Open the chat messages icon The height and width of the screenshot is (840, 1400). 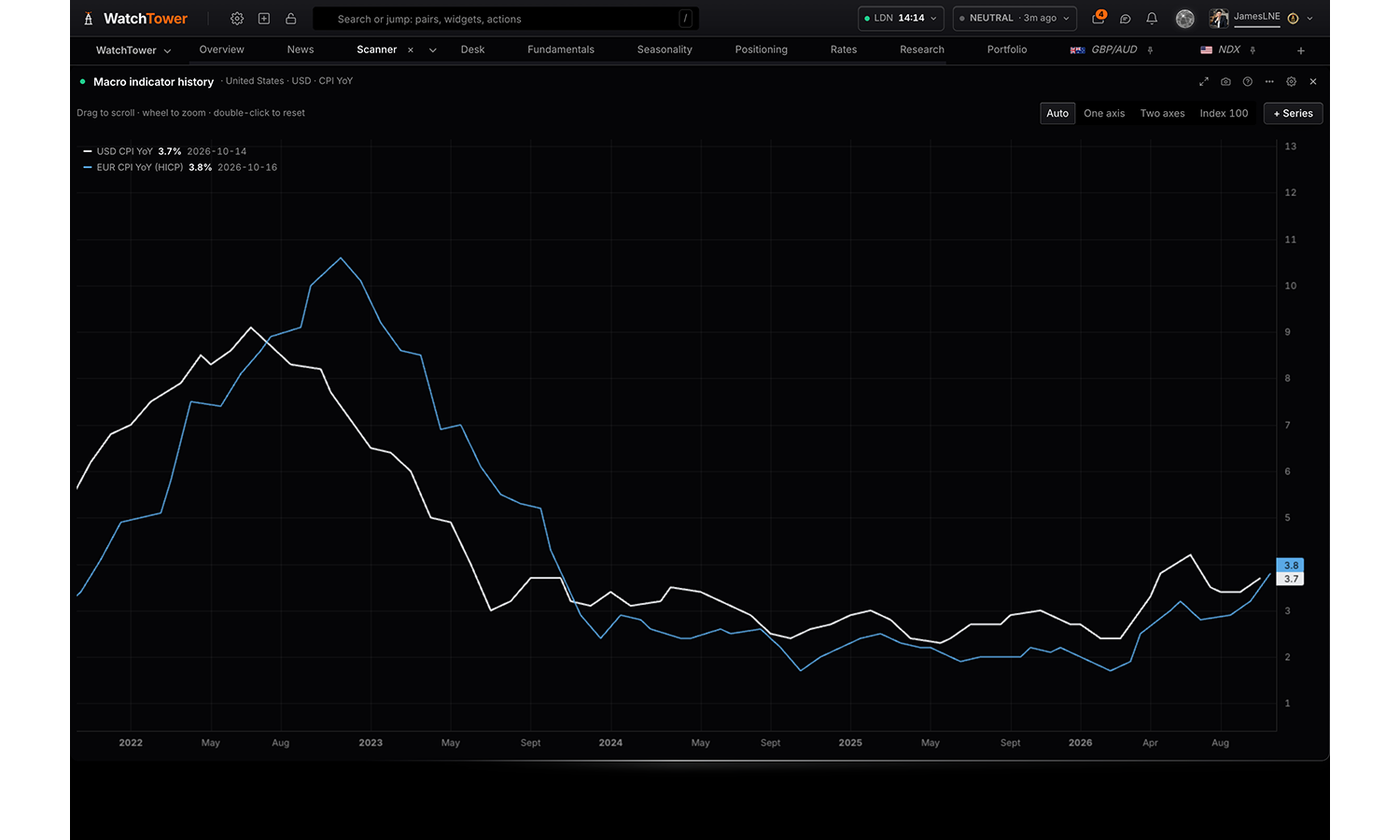(x=1126, y=19)
